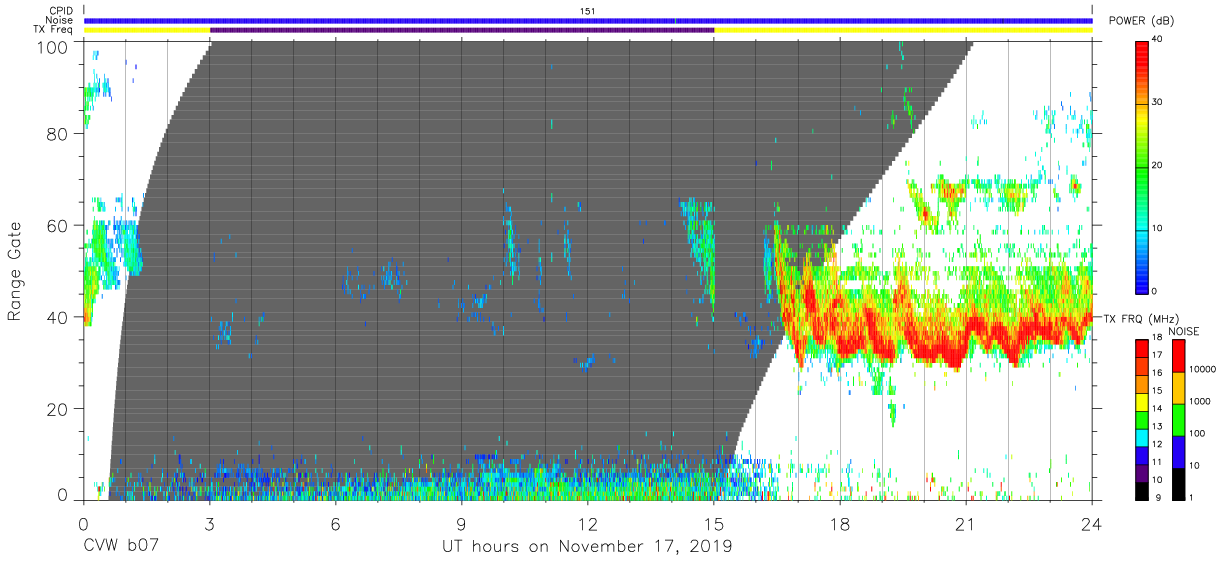Click the 'CVW b07' radar beam label
The height and width of the screenshot is (567, 1228).
coord(122,547)
